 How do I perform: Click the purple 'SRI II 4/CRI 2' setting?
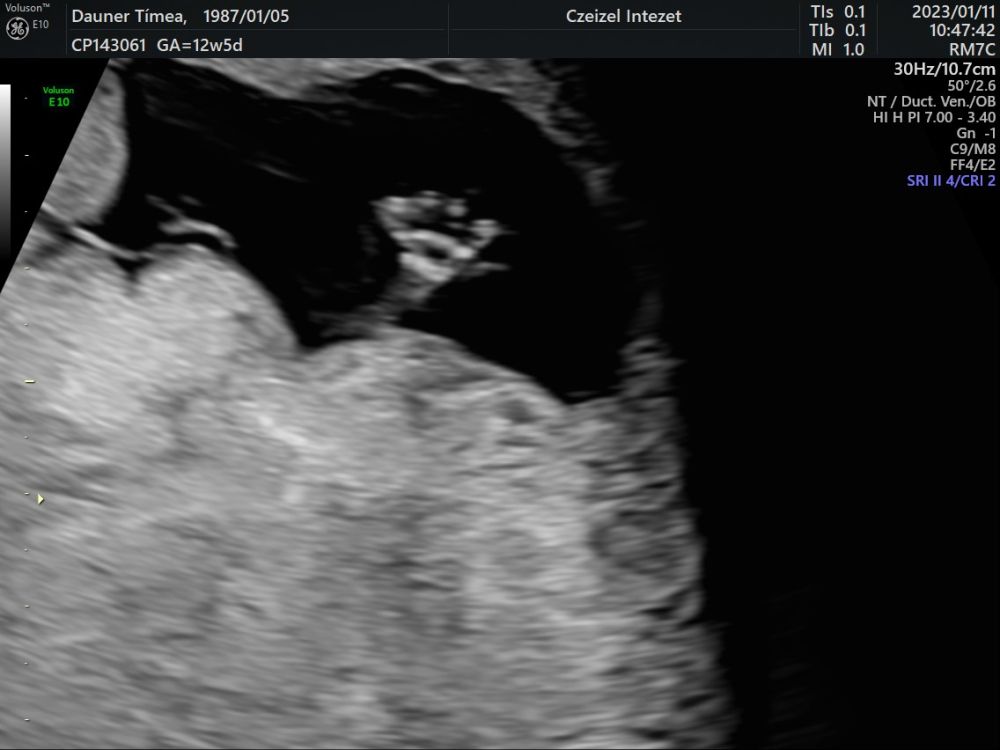click(951, 180)
